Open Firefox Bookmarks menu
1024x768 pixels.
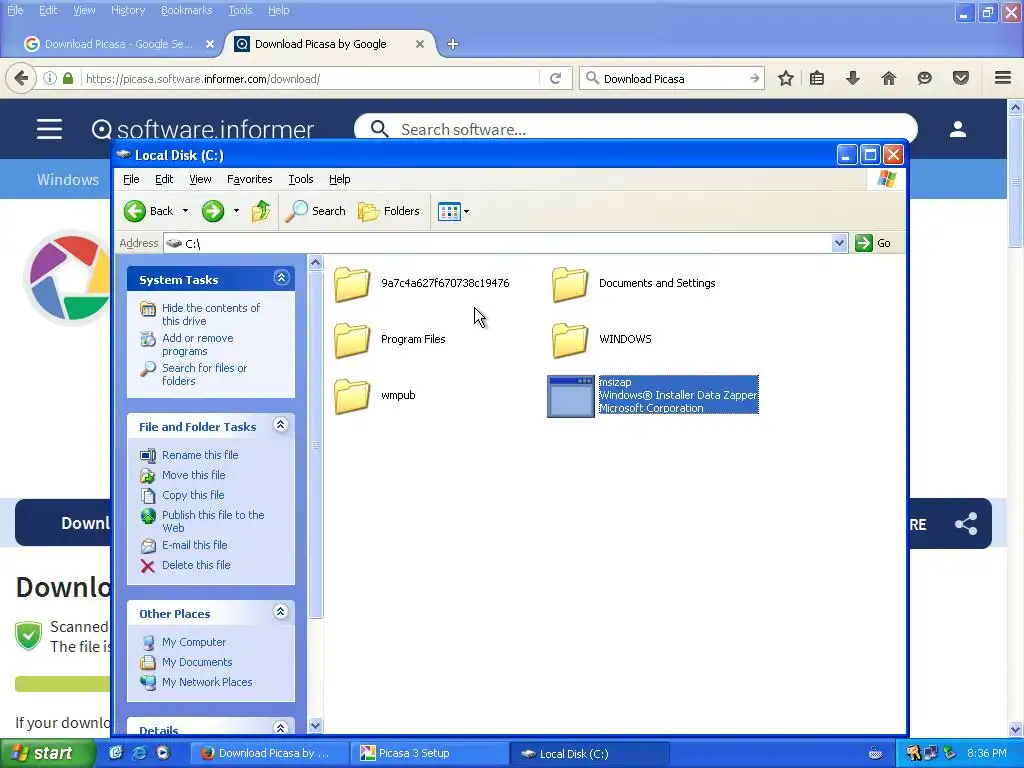coord(187,10)
